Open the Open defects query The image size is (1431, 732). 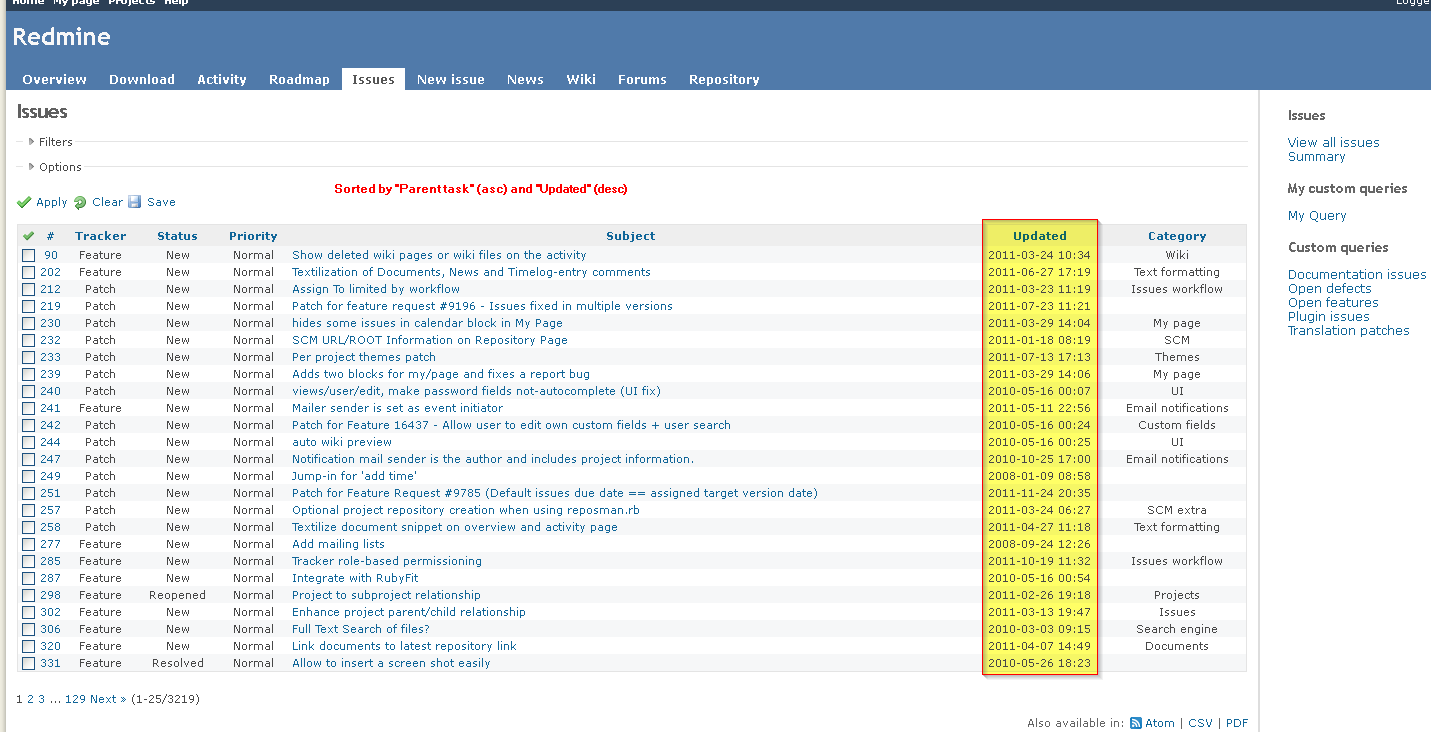click(1329, 289)
